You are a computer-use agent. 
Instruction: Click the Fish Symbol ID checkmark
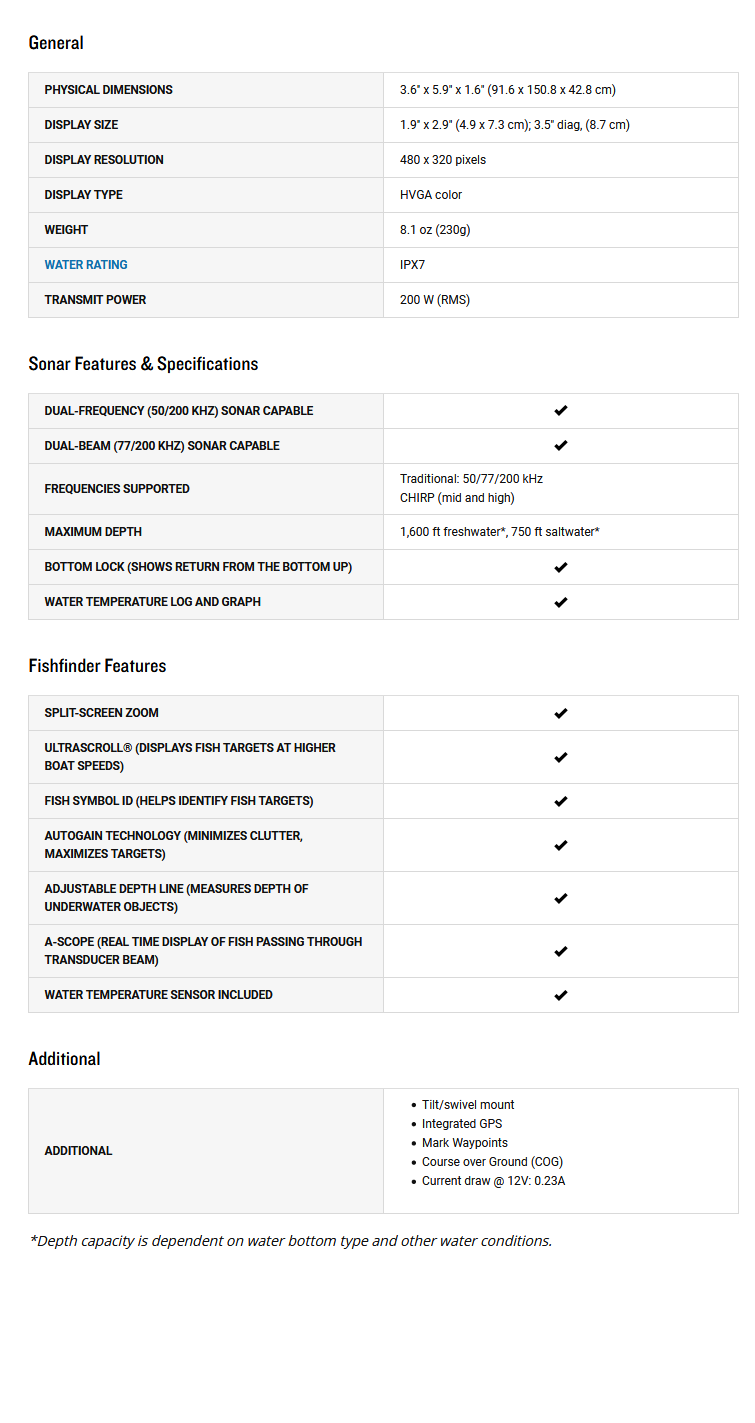click(561, 801)
